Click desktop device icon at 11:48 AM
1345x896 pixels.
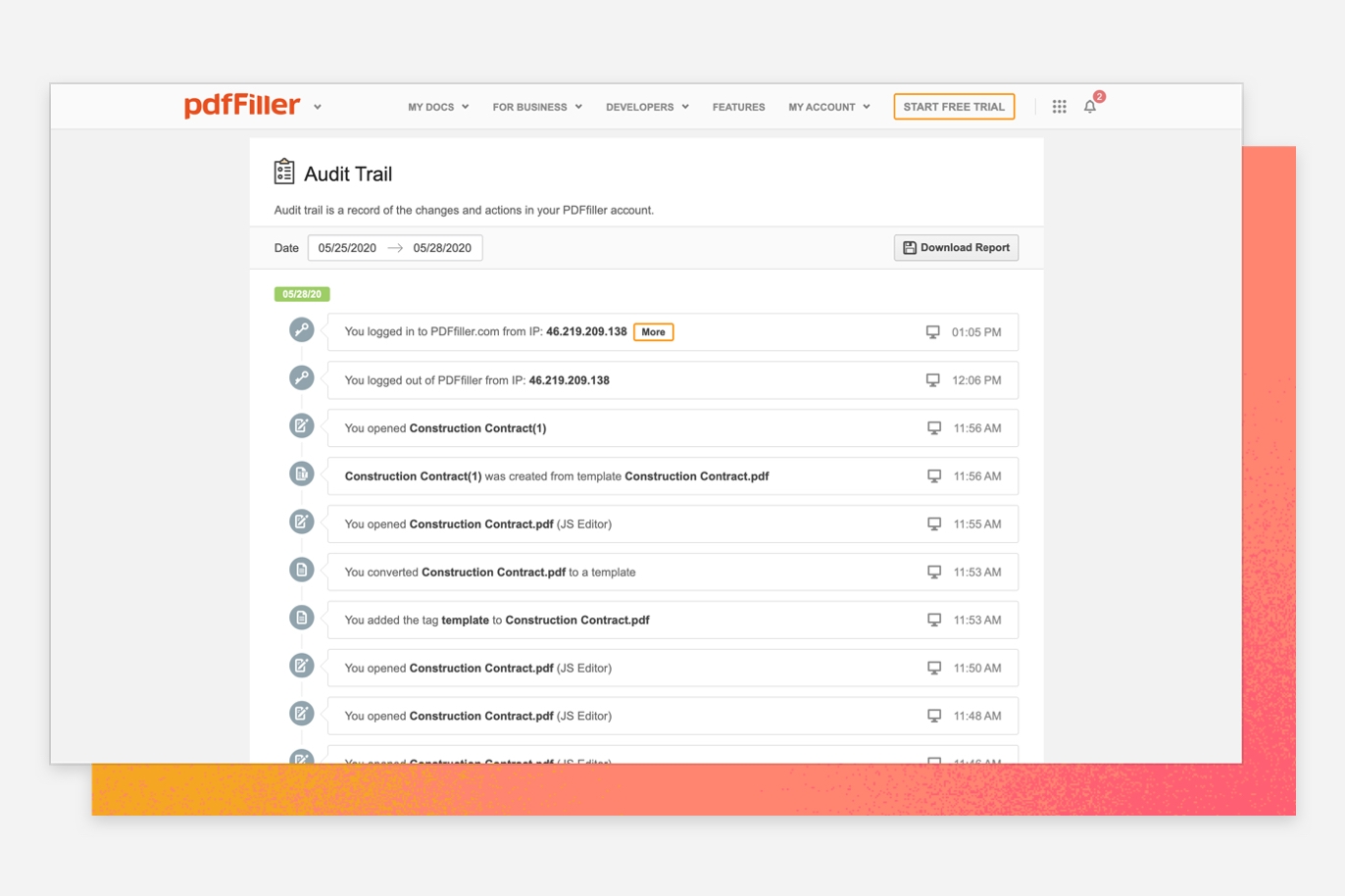coord(934,717)
